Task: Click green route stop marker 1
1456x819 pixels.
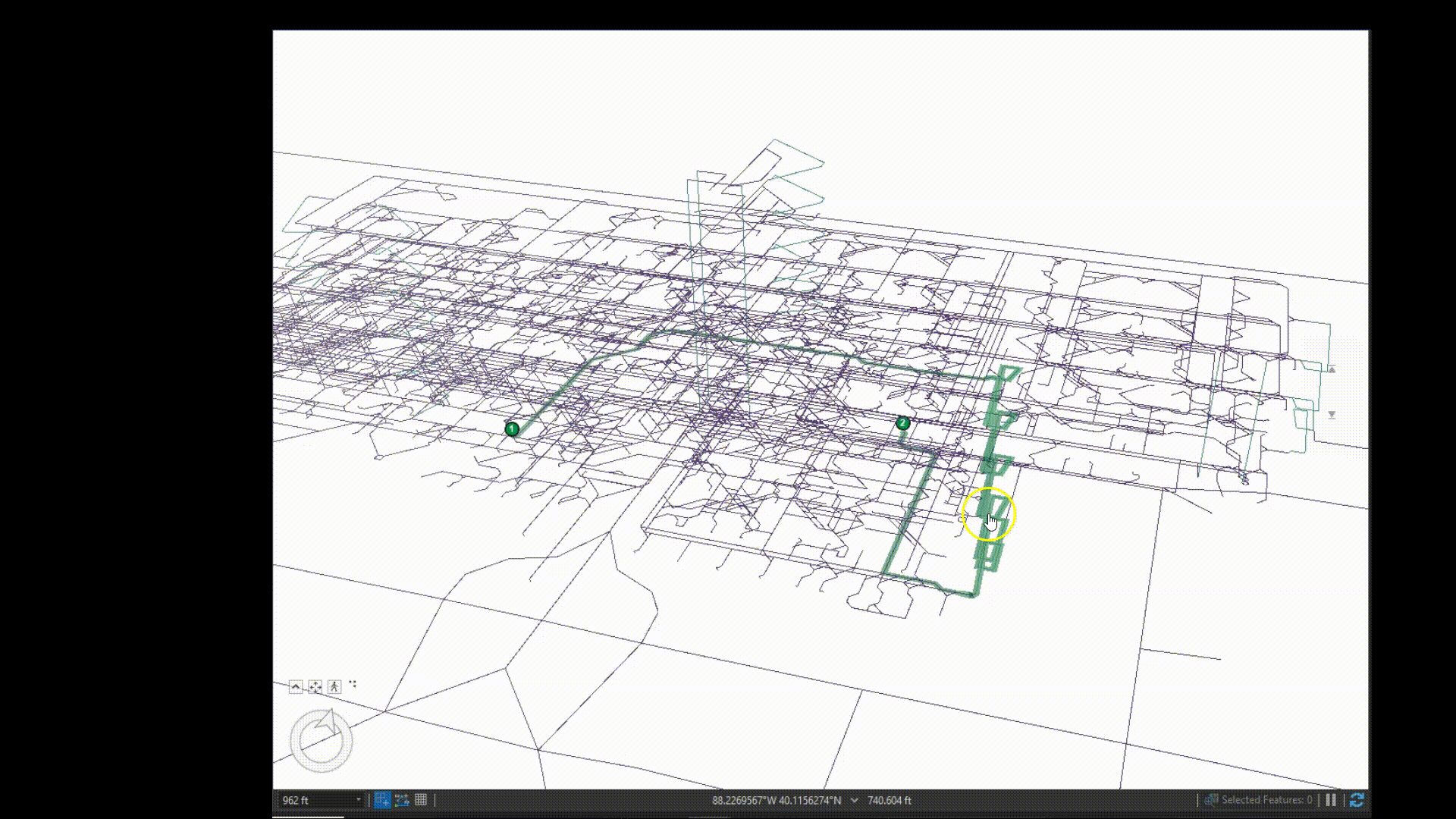Action: pyautogui.click(x=512, y=429)
